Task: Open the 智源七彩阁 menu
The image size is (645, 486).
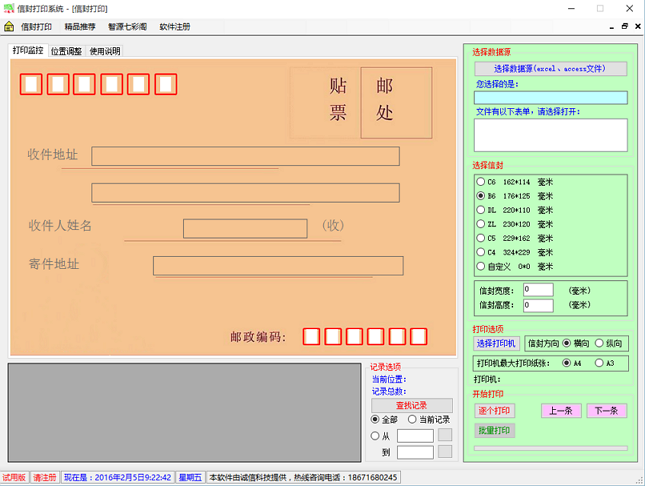Action: 128,27
